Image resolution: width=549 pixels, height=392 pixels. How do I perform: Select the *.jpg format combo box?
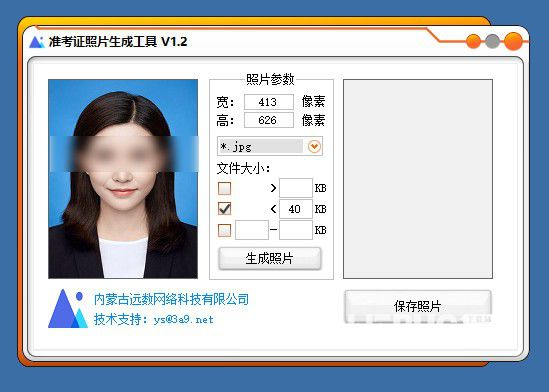coord(270,146)
